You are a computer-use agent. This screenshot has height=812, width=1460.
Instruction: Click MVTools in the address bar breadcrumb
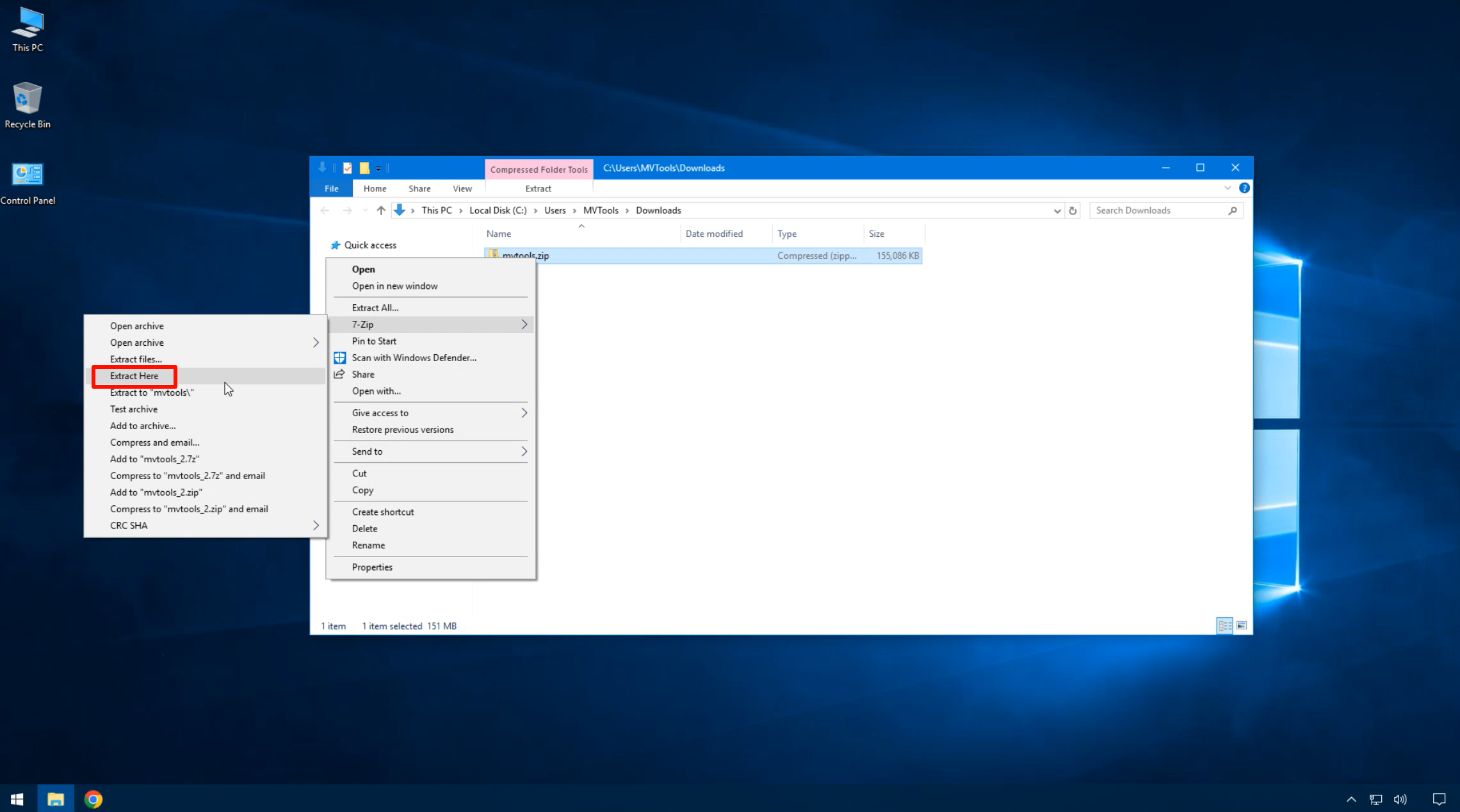(601, 210)
